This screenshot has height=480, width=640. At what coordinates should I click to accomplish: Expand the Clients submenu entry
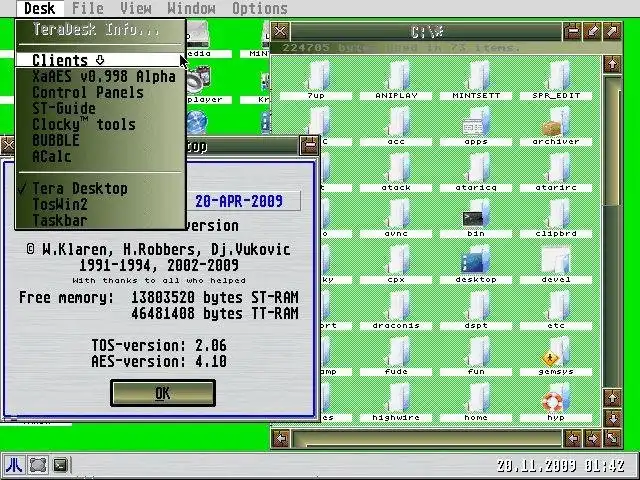(x=100, y=60)
